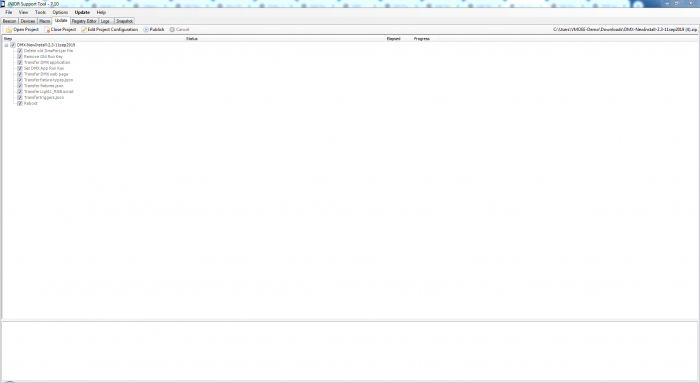Switch to the Devices tab
Screen dimensions: 700x383
tap(28, 21)
